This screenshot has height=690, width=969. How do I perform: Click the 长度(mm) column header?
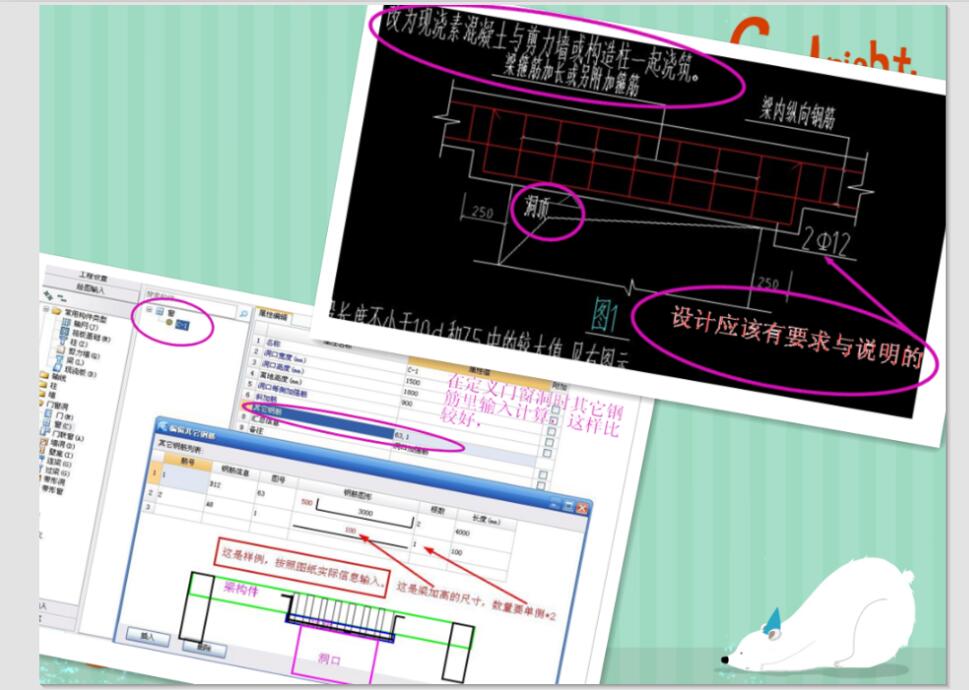[x=486, y=521]
